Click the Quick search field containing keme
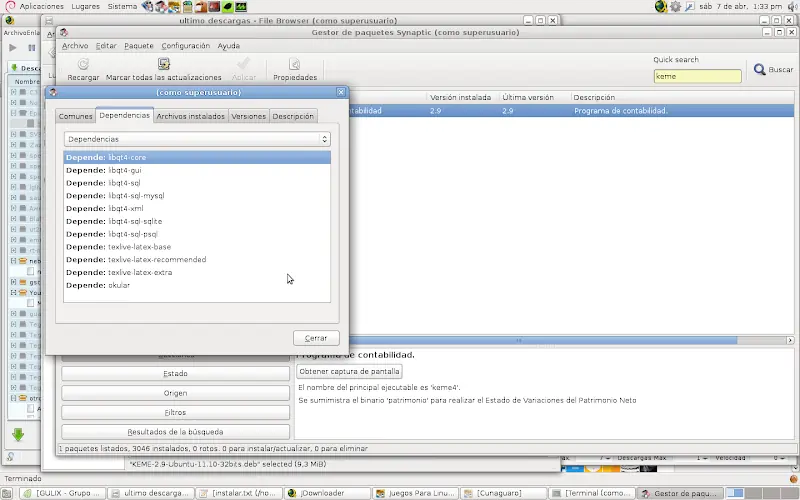This screenshot has height=500, width=800. tap(697, 76)
